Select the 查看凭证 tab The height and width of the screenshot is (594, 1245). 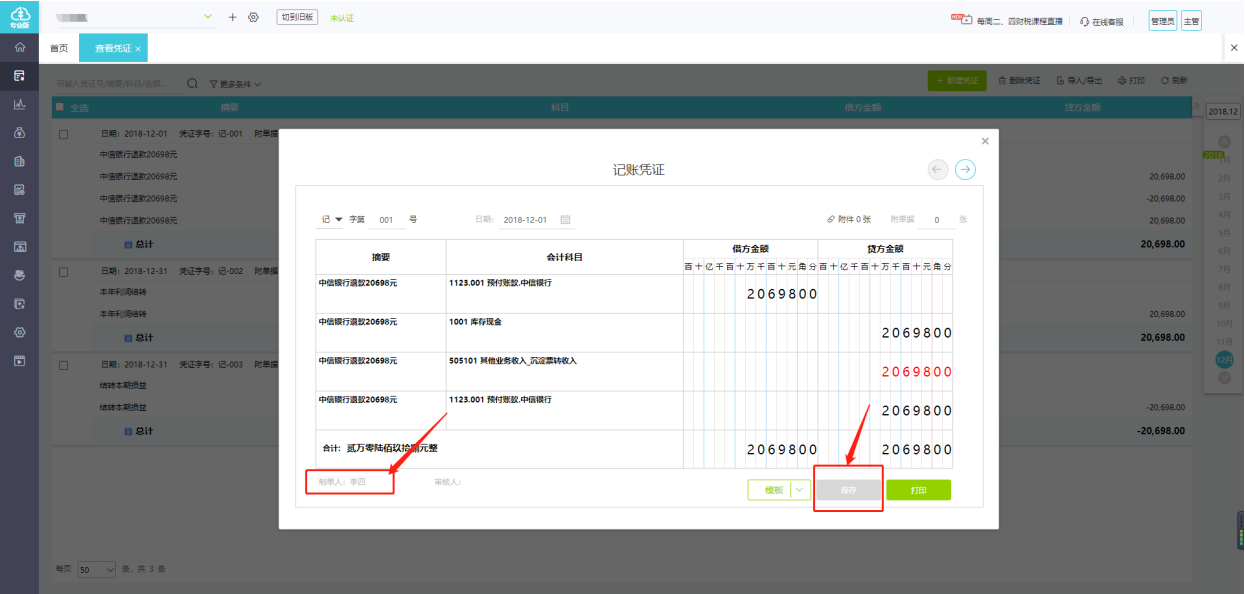(113, 48)
